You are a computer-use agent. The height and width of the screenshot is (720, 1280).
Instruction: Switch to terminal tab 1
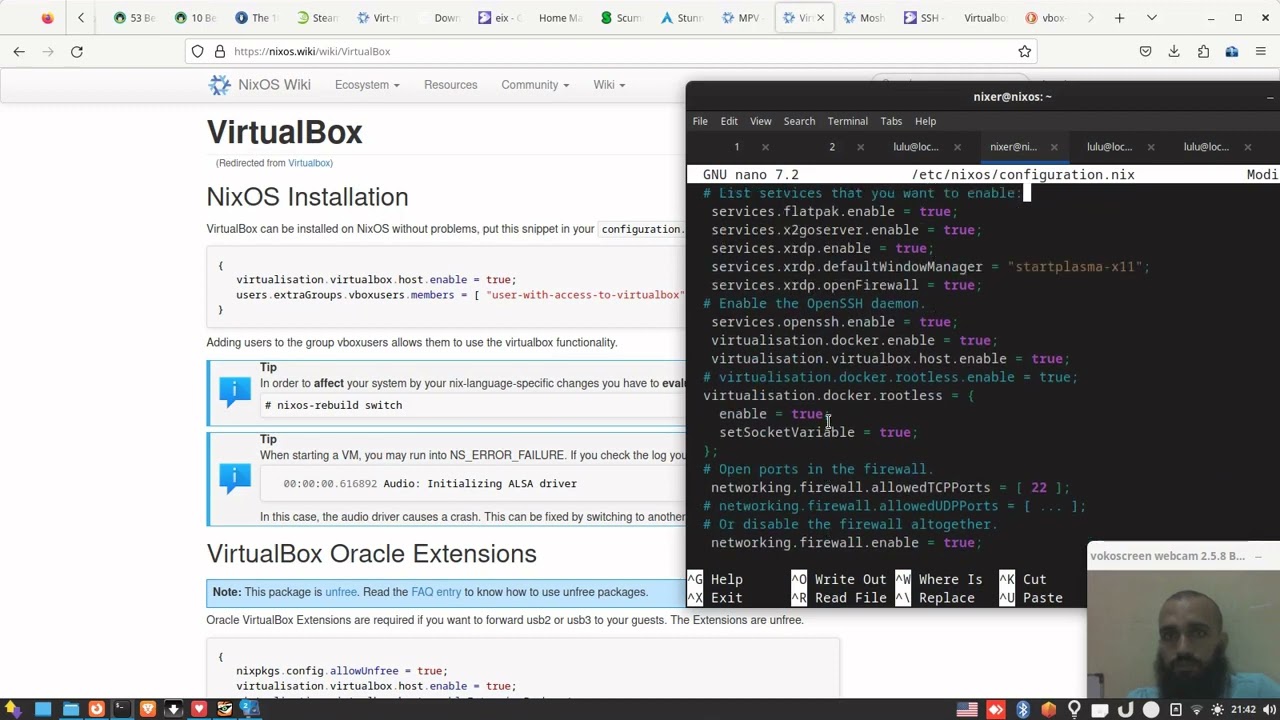click(x=737, y=147)
